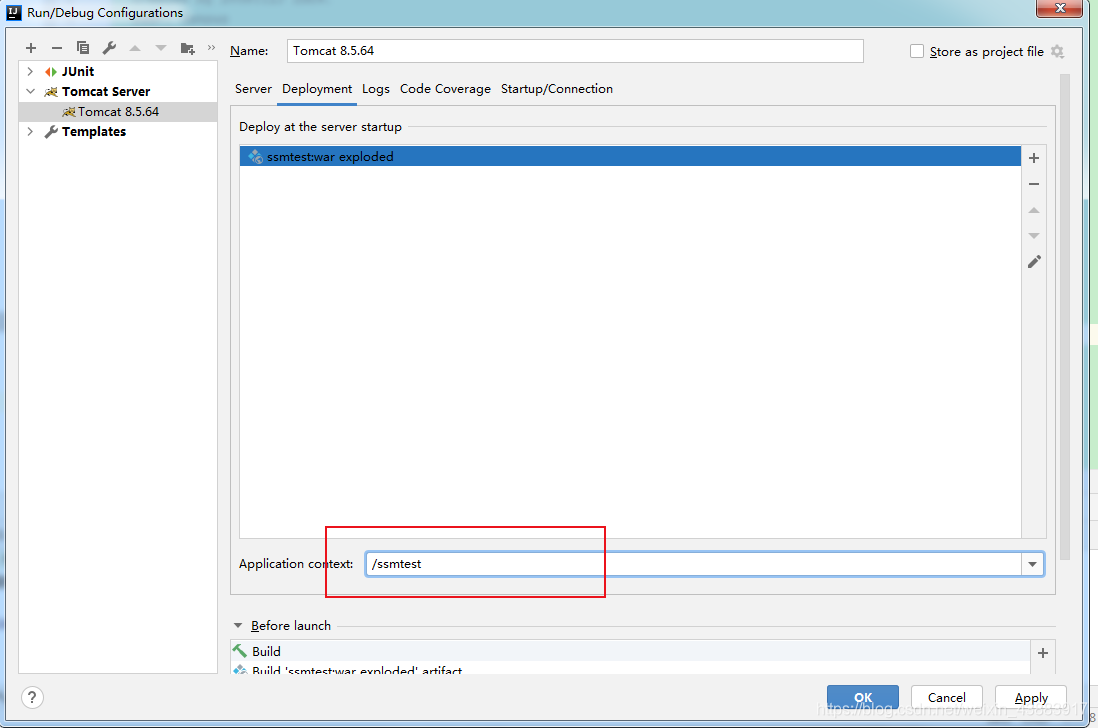
Task: Click the Application context text field
Action: (693, 564)
